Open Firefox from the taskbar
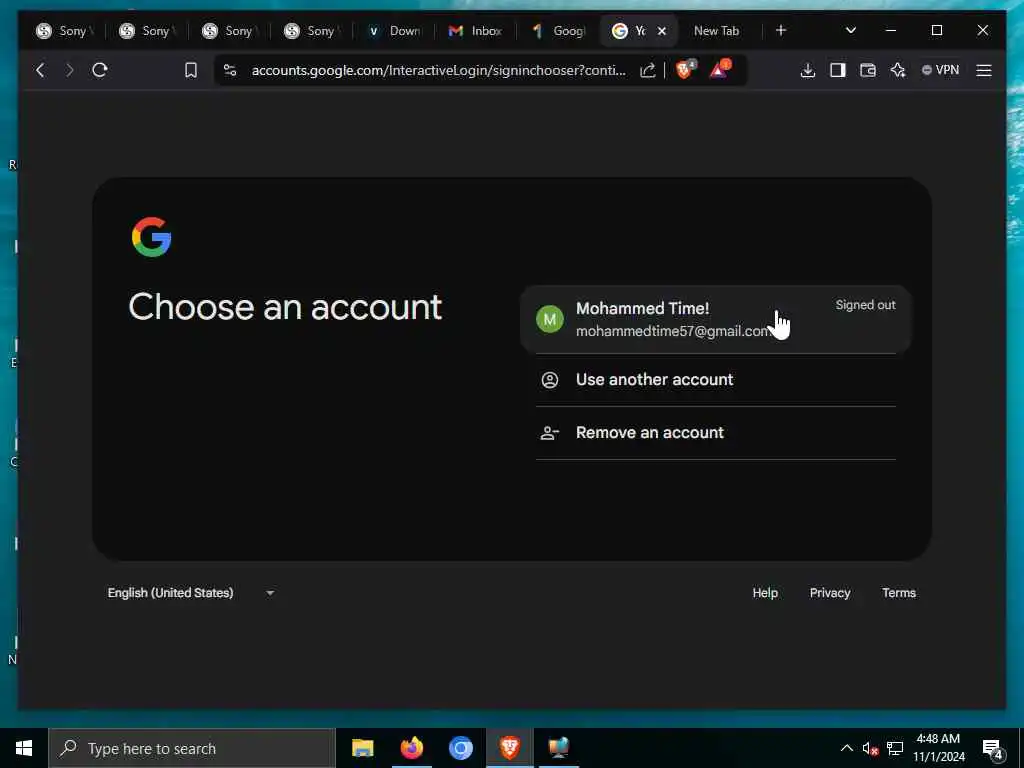 [411, 748]
